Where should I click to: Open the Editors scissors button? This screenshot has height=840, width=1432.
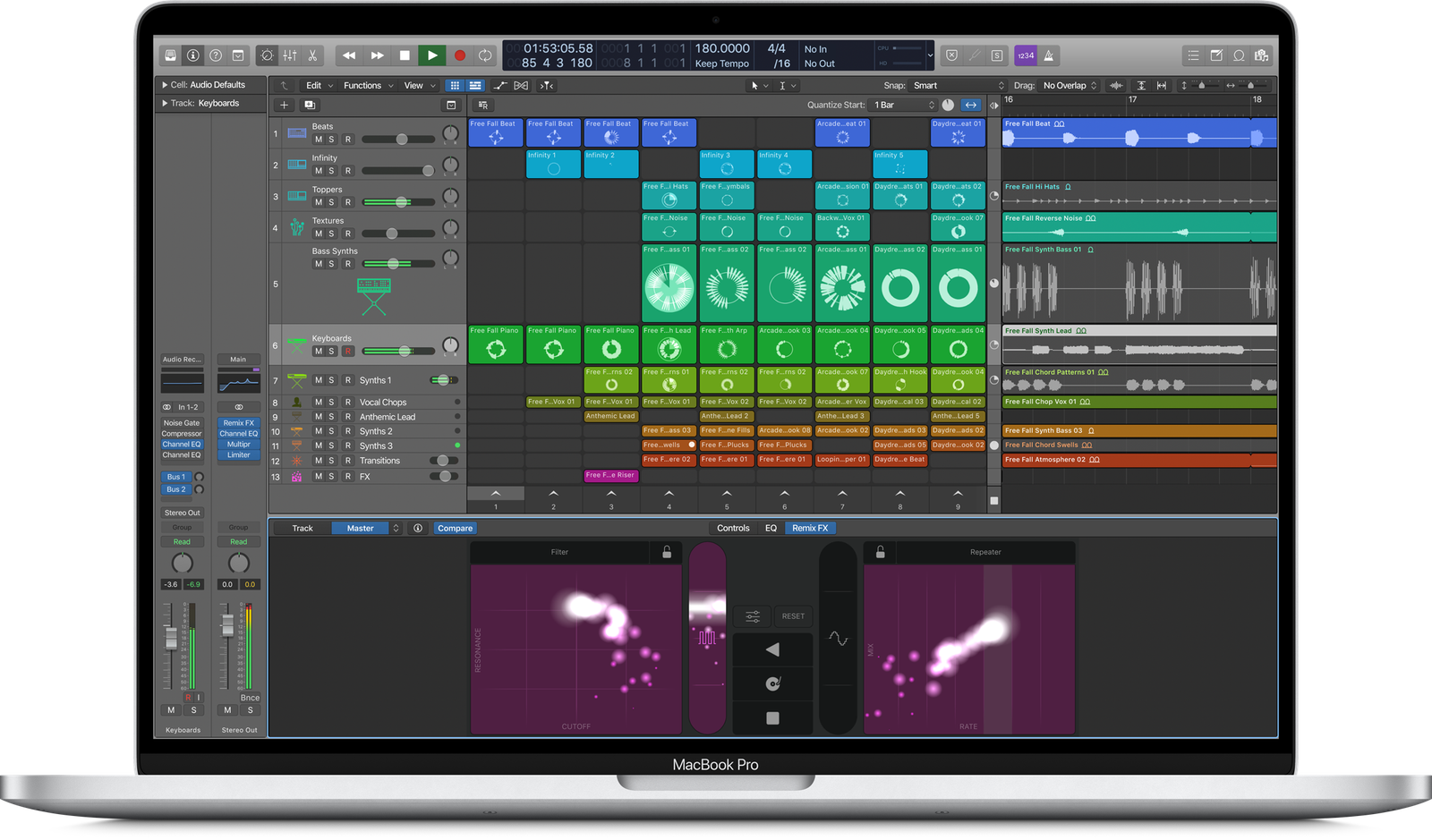tap(312, 55)
